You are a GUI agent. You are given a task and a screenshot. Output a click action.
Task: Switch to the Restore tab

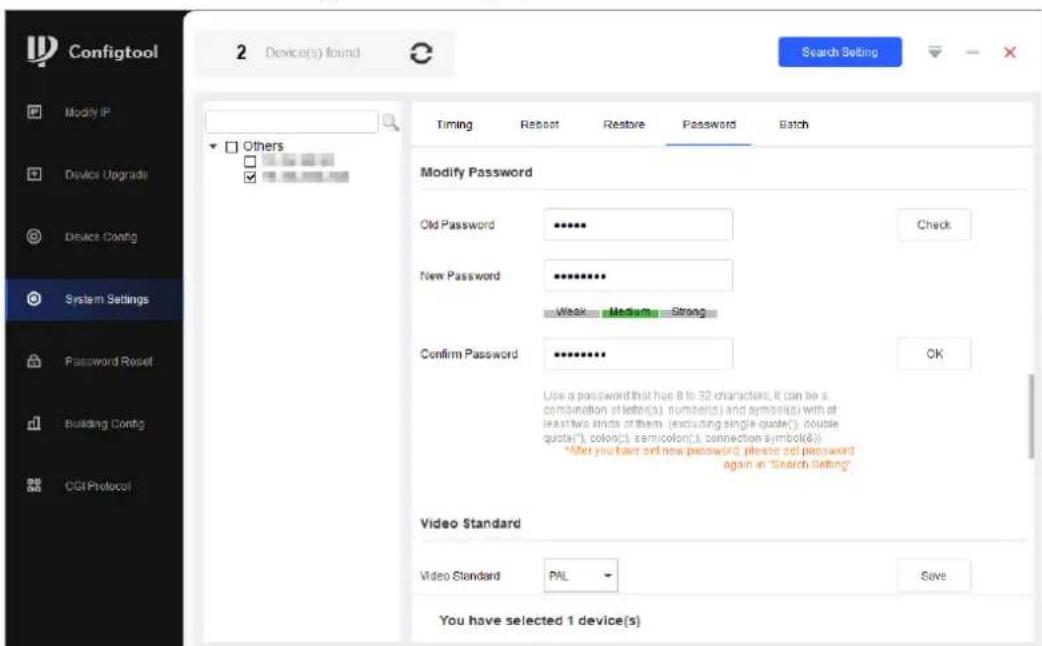[623, 124]
